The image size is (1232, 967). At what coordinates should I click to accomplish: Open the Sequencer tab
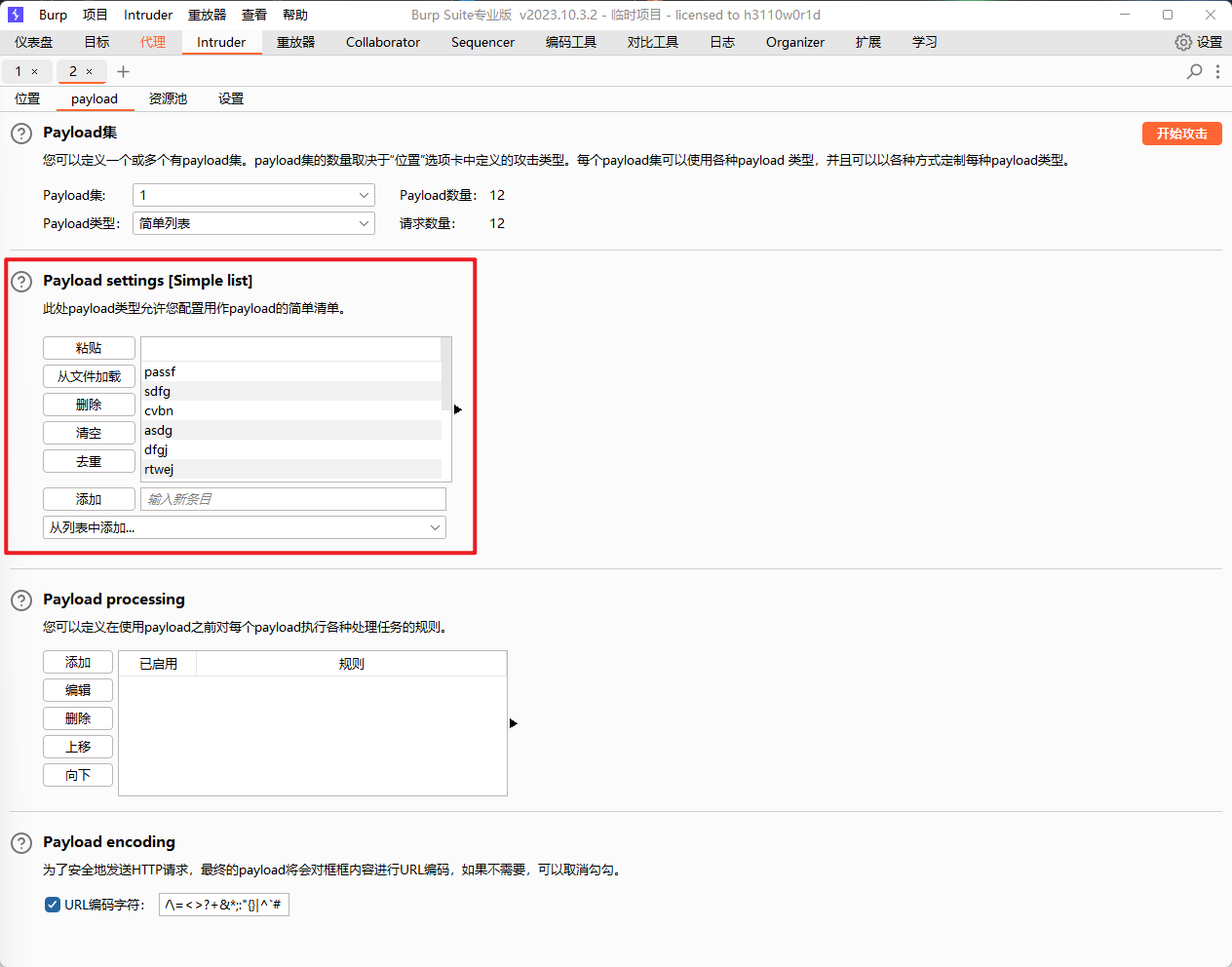482,42
